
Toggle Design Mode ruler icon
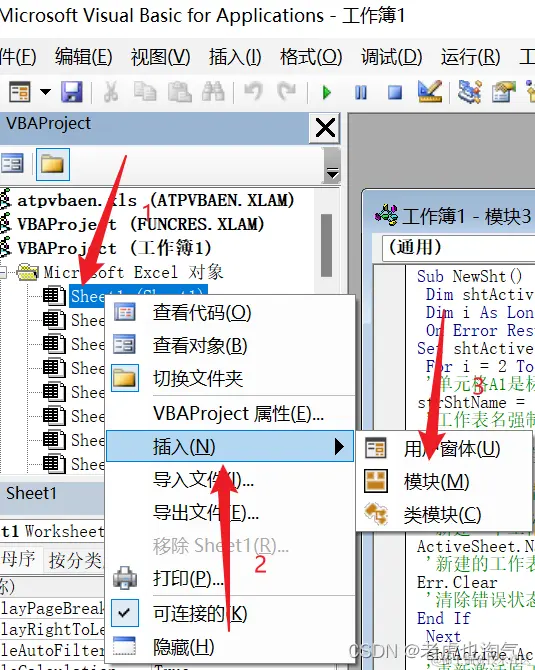tap(429, 91)
